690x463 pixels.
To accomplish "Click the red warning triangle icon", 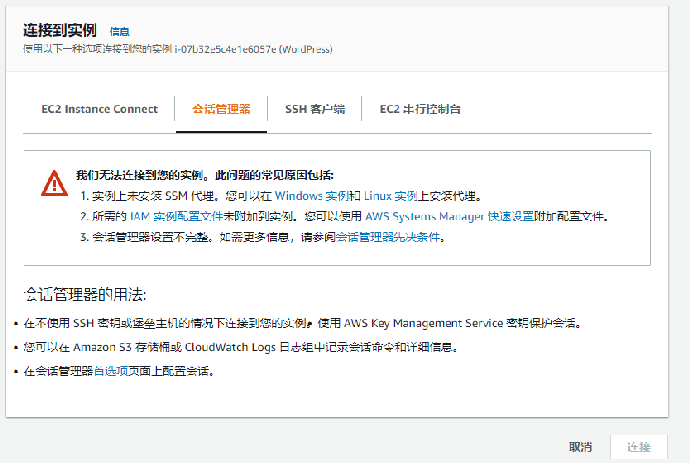I will pyautogui.click(x=54, y=182).
